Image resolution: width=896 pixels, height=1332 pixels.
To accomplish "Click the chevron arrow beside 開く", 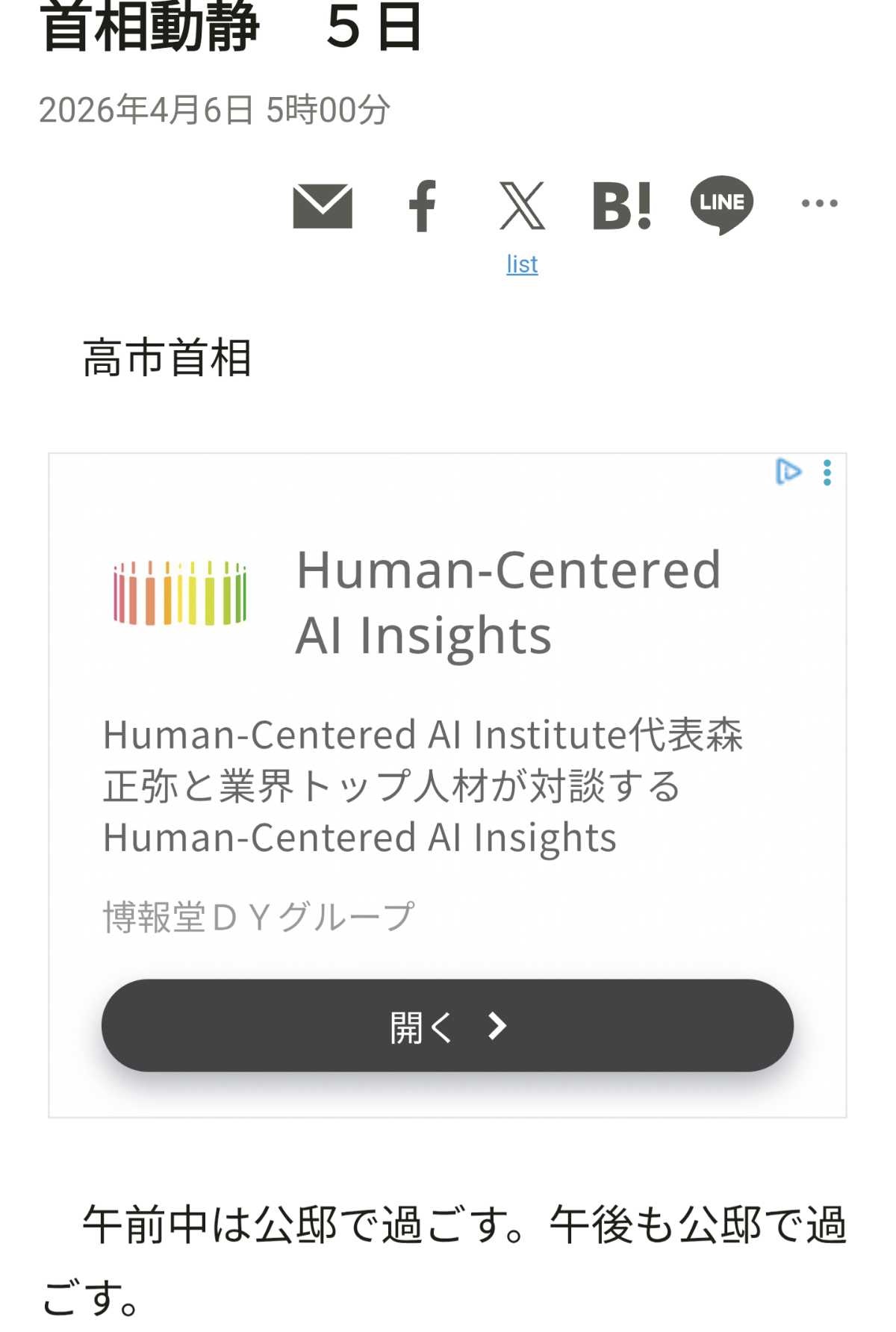I will coord(497,1026).
